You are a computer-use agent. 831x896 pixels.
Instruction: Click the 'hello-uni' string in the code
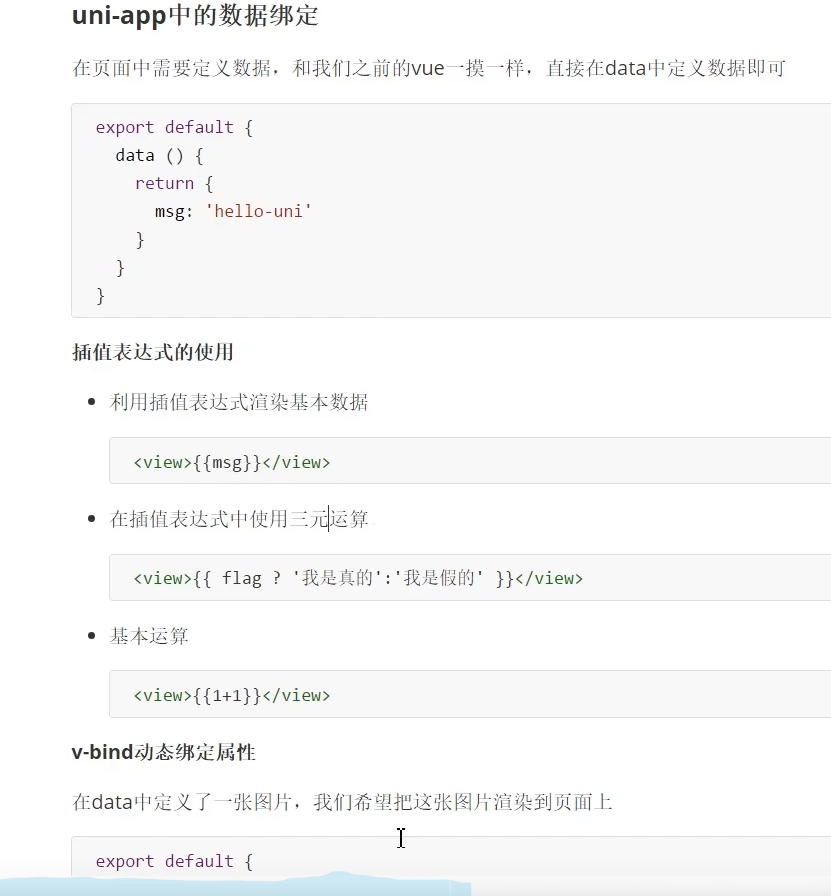(x=258, y=211)
